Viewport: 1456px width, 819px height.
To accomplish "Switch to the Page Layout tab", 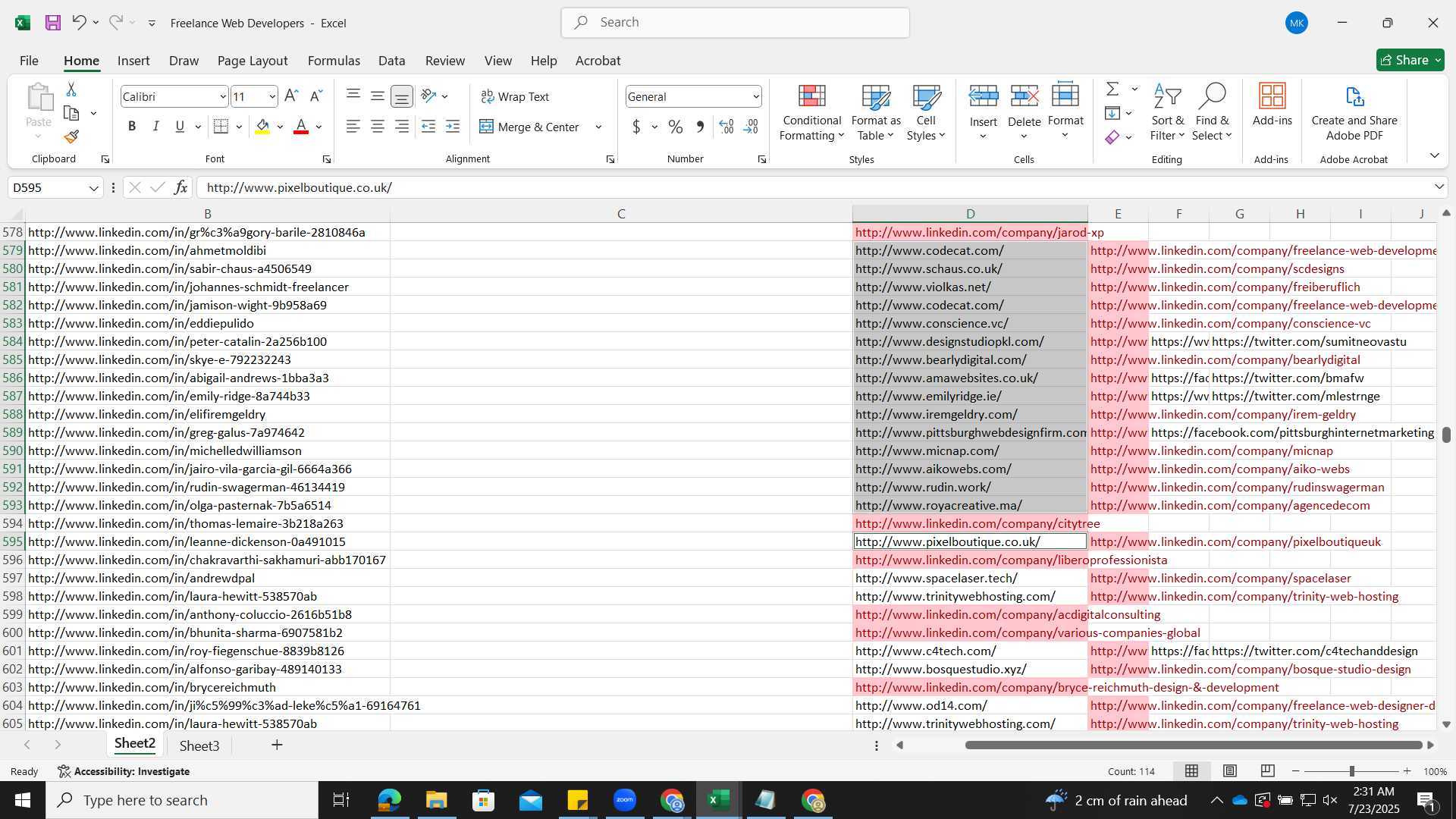I will click(253, 61).
